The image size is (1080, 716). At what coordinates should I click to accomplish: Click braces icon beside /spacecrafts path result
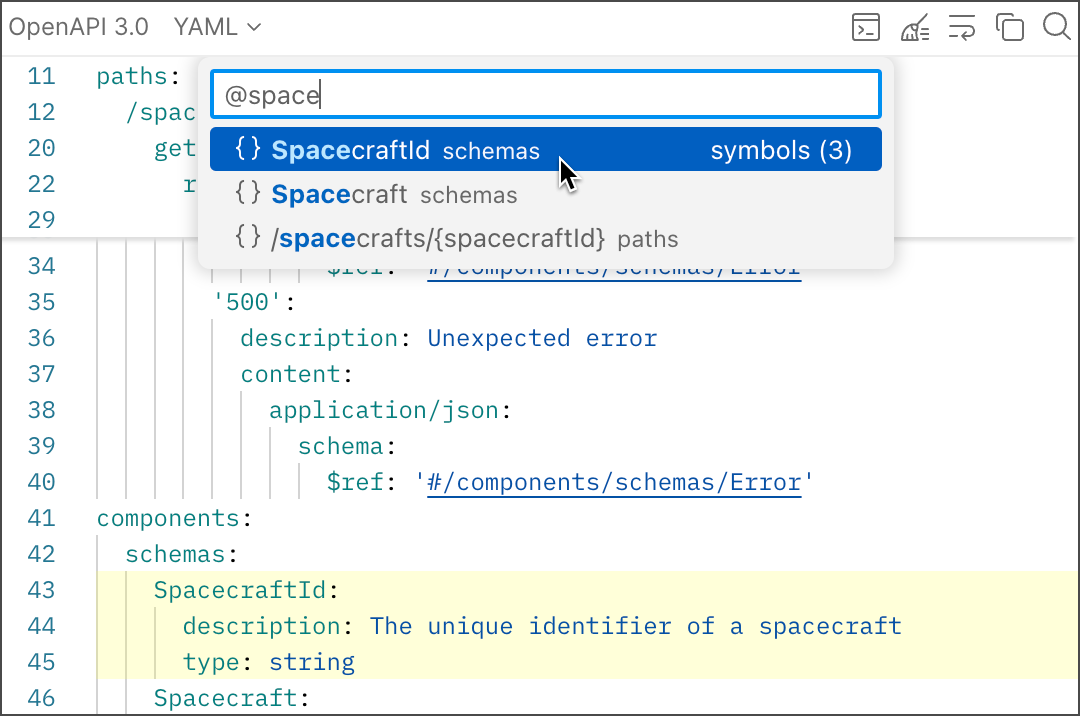[x=247, y=238]
